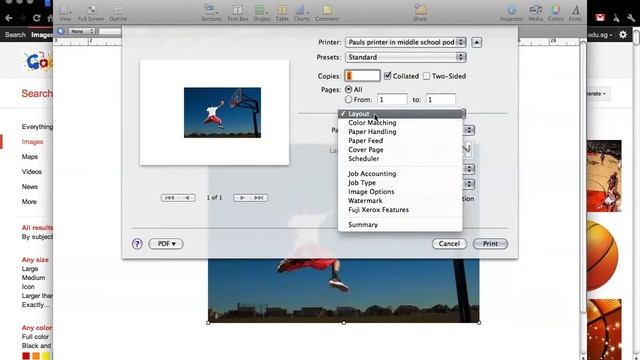Click the Outline toolbar icon
Screen dimensions: 640x360
tap(118, 12)
